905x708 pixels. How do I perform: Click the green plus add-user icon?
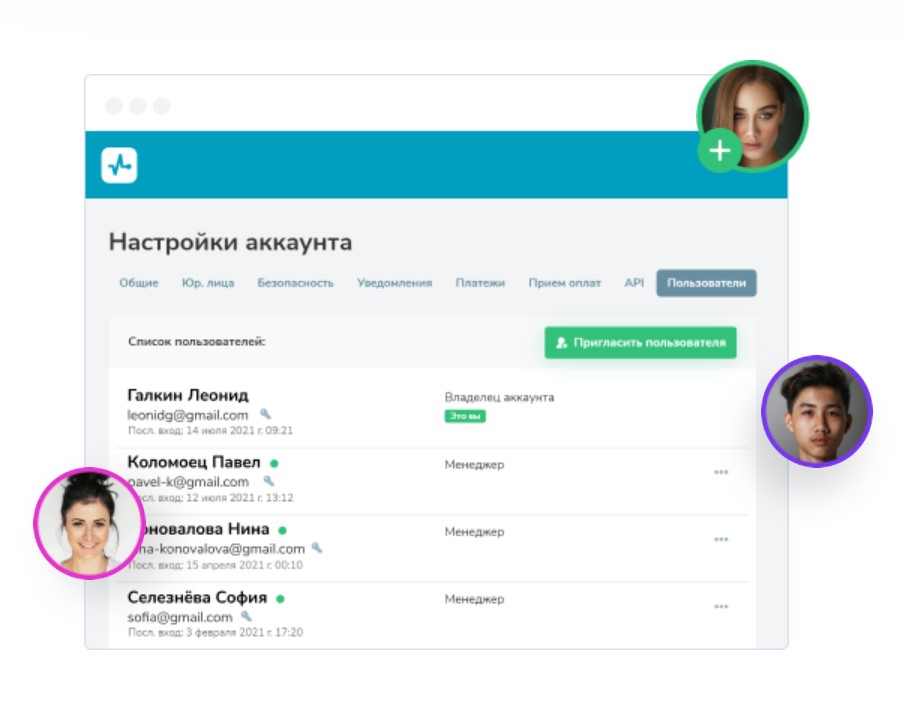719,152
